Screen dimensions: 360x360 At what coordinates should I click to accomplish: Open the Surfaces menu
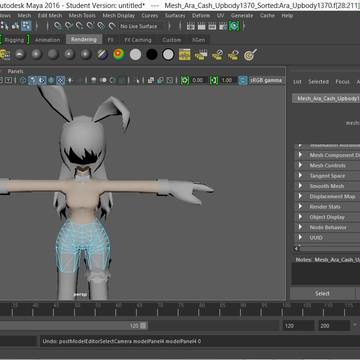click(x=175, y=16)
